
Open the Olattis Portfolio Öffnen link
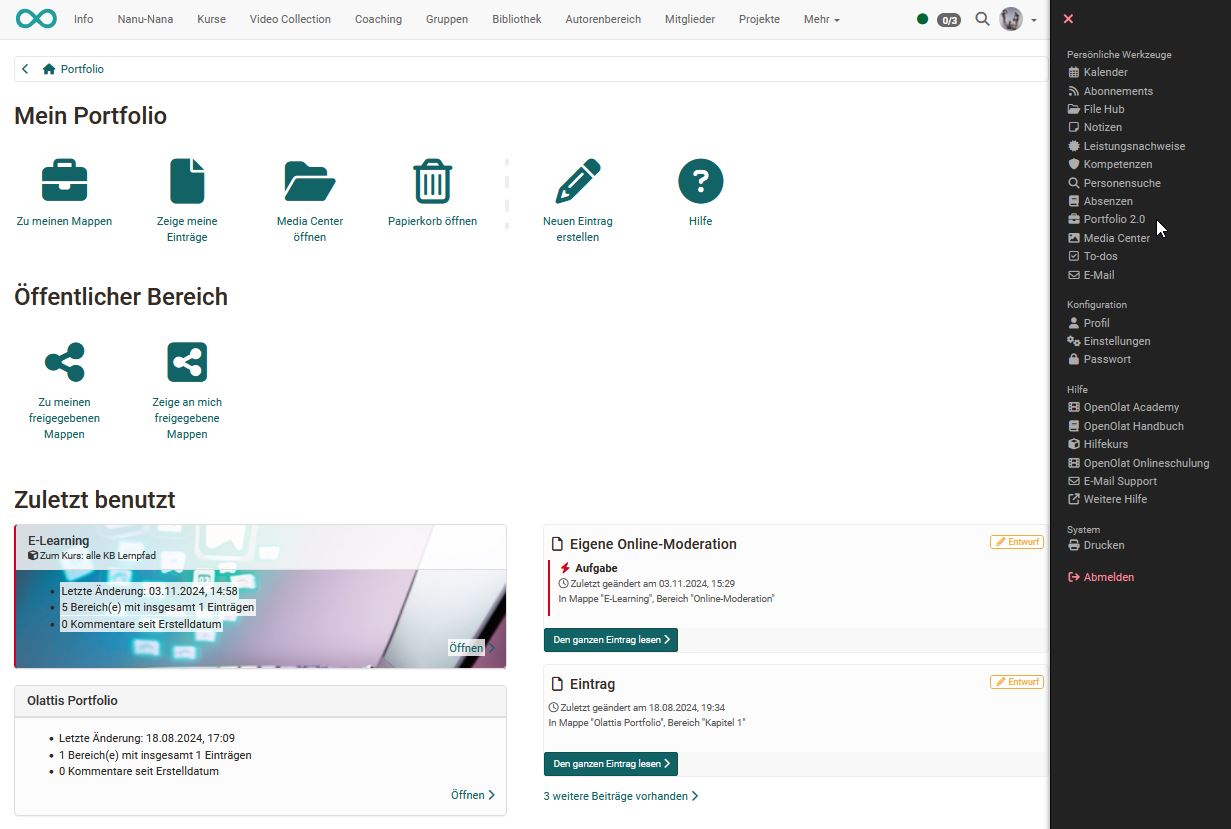coord(472,795)
